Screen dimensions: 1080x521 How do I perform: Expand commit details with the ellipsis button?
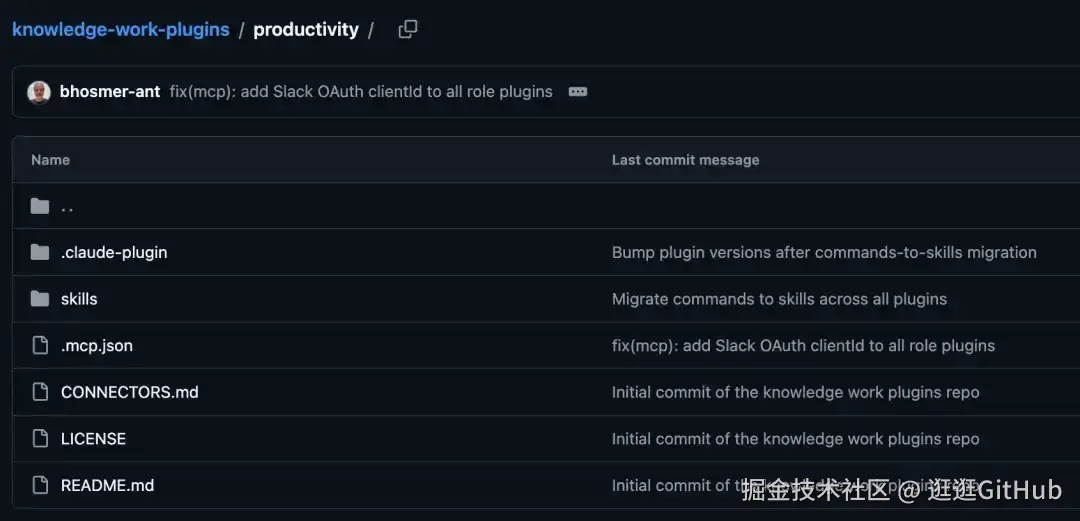point(578,92)
